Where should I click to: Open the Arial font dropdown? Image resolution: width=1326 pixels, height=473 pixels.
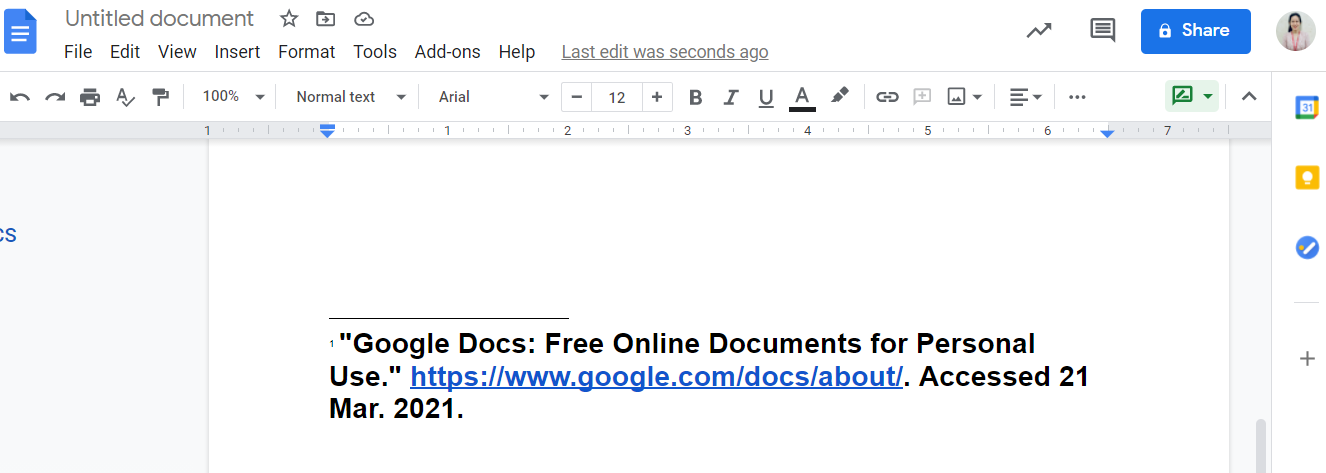[x=494, y=97]
